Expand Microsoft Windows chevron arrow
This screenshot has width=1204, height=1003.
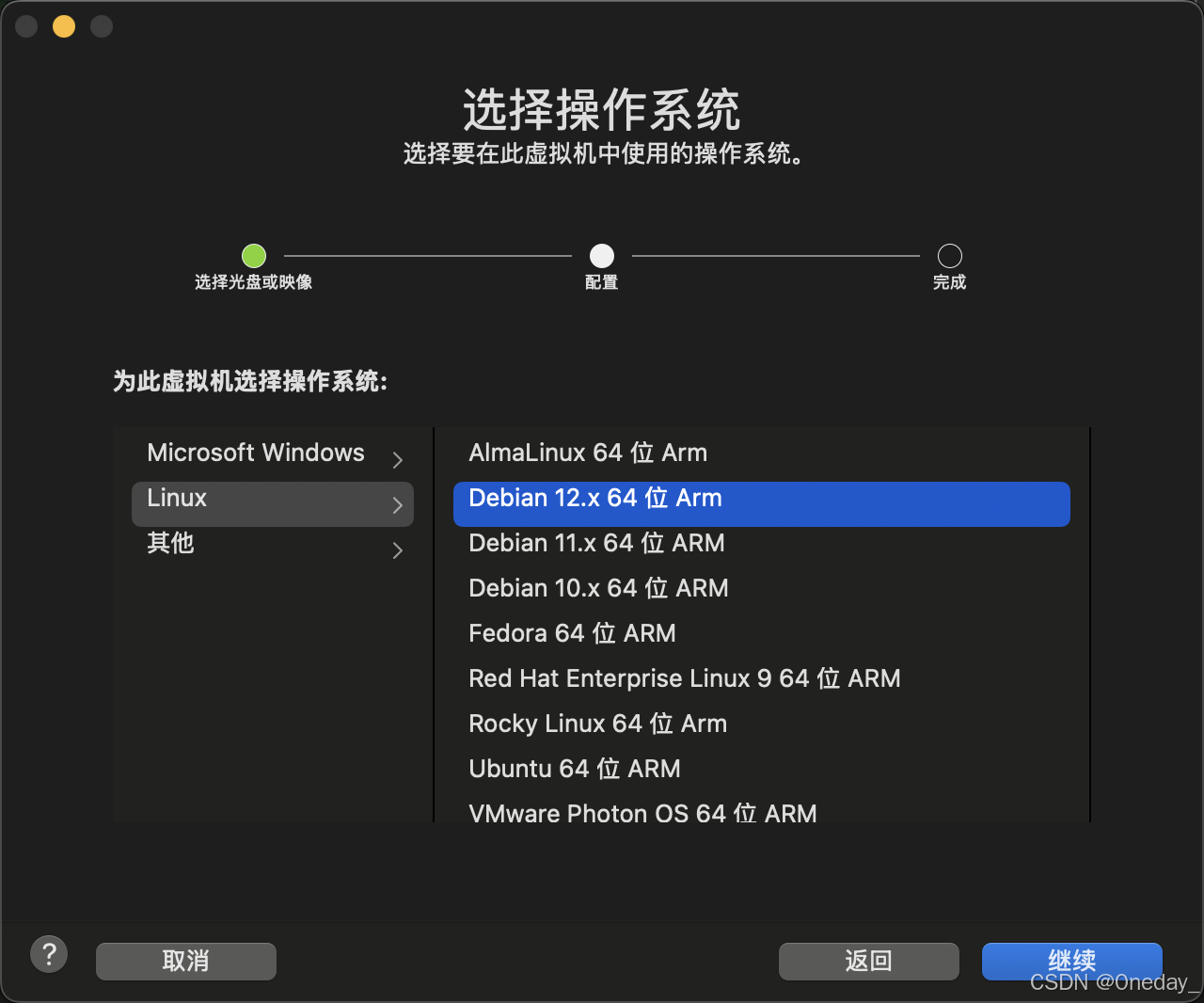pyautogui.click(x=398, y=460)
